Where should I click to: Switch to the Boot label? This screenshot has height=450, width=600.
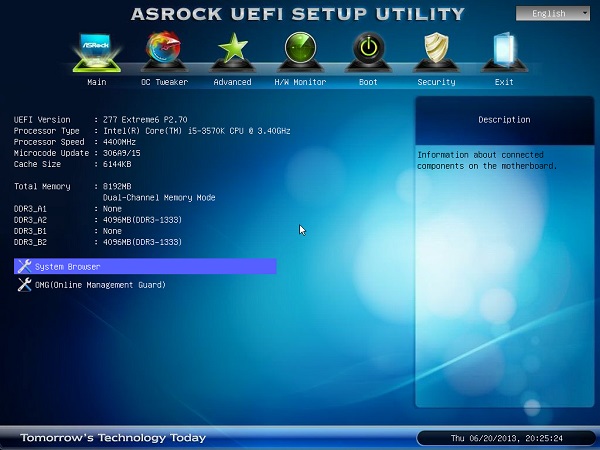click(x=368, y=82)
